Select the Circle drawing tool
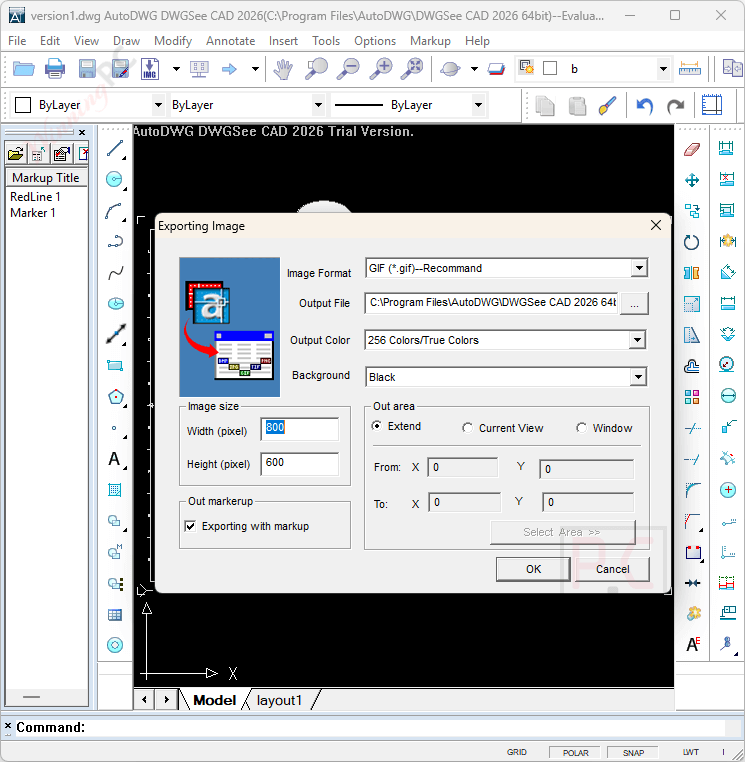 pos(114,180)
